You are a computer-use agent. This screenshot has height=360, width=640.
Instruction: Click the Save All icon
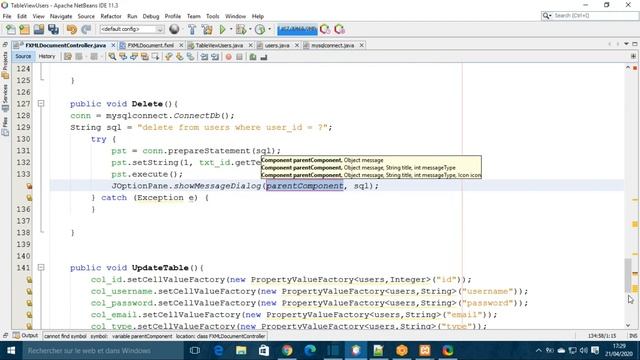(x=53, y=29)
